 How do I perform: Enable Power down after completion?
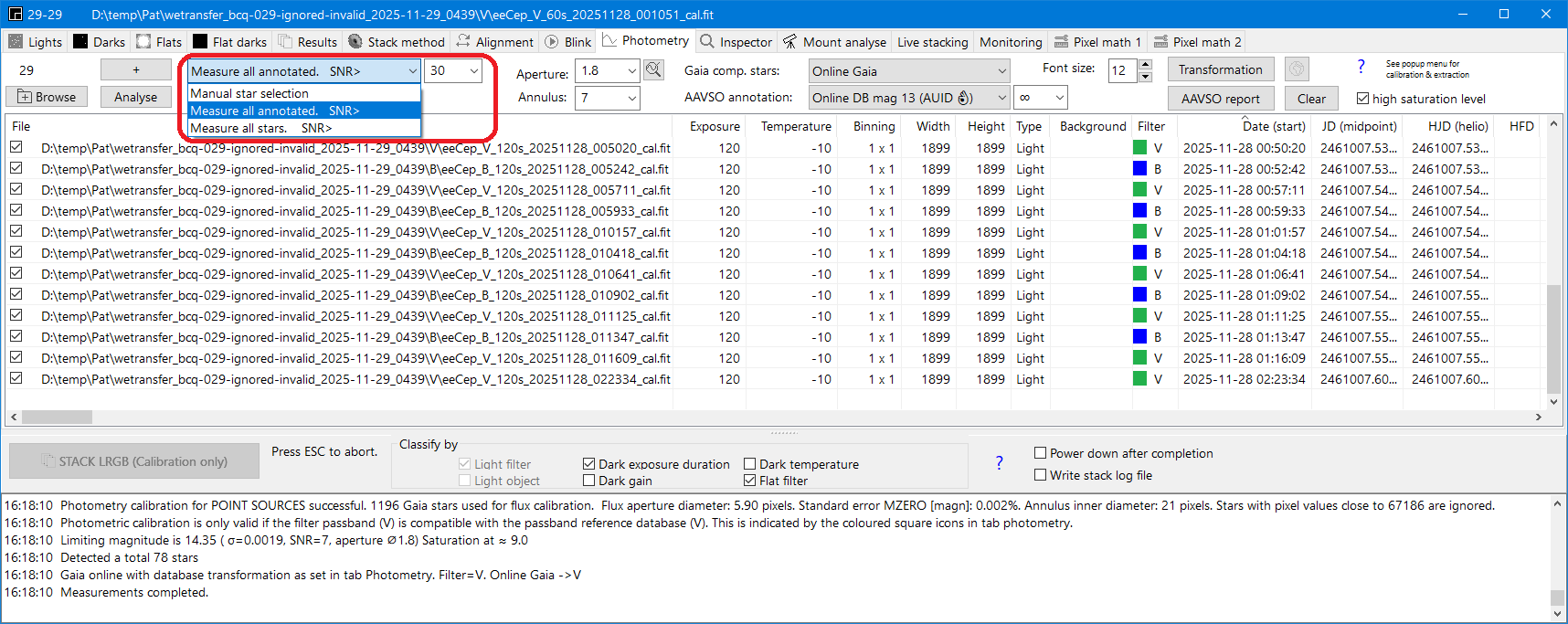[x=1040, y=453]
